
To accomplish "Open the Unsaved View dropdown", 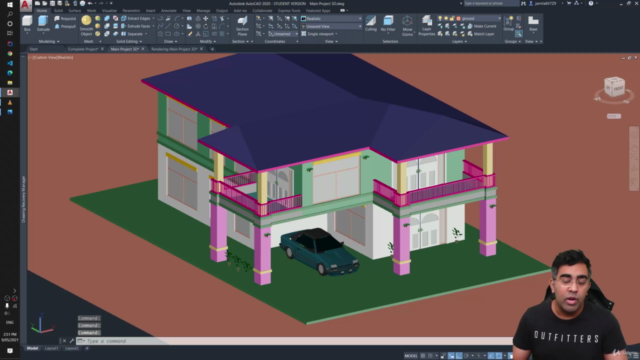I will coord(331,26).
